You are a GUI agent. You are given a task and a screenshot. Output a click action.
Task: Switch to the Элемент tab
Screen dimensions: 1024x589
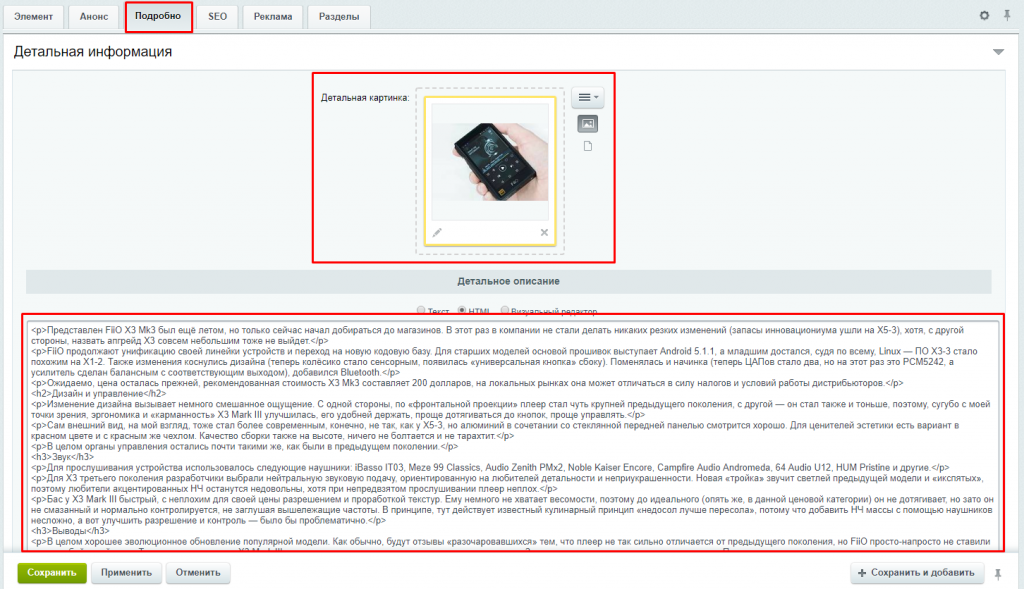(x=33, y=16)
